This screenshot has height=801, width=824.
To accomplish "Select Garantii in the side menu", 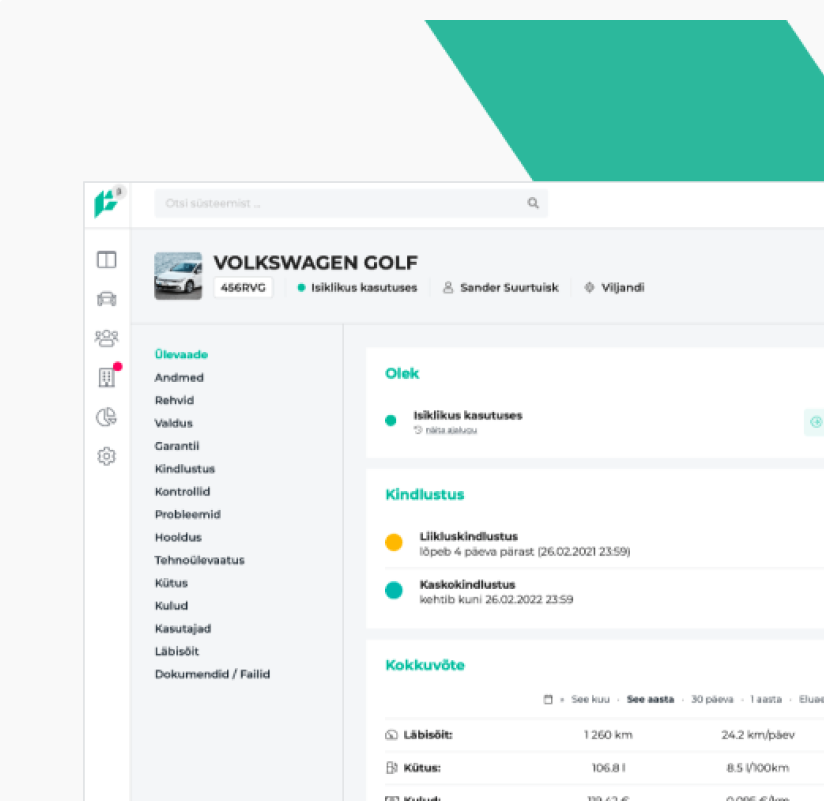I will point(177,446).
